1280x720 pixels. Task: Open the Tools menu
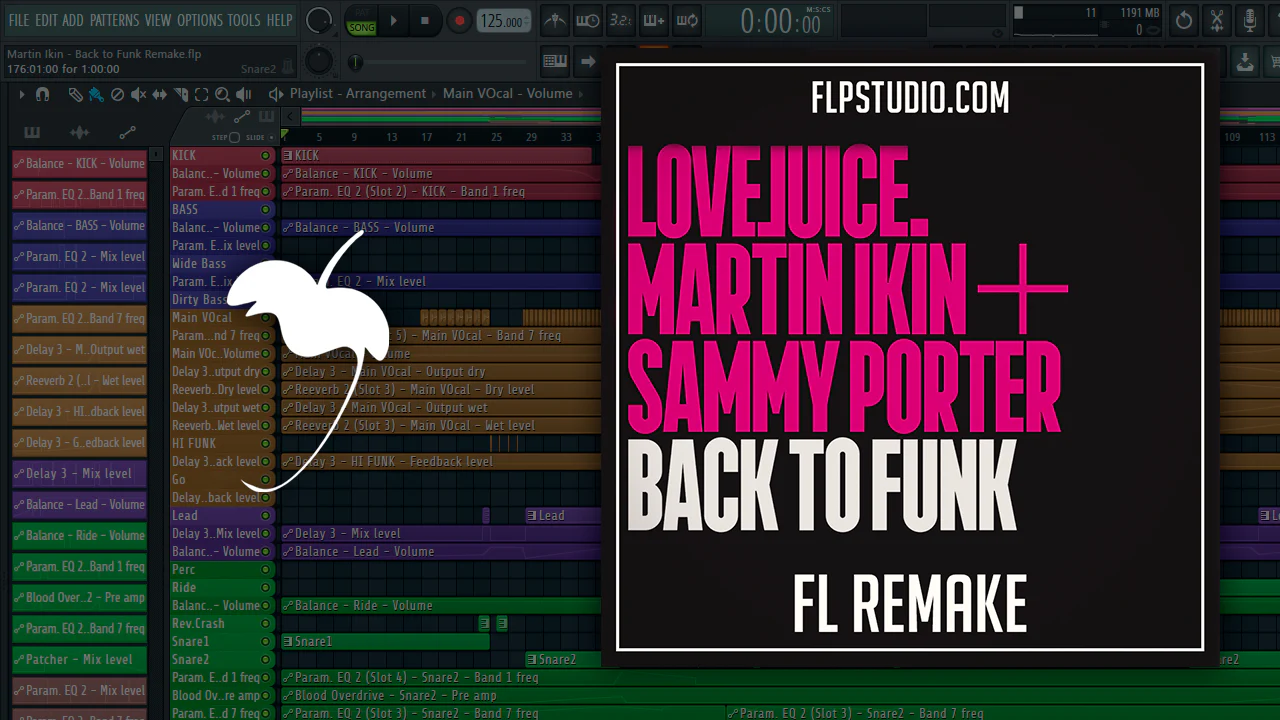pyautogui.click(x=244, y=20)
